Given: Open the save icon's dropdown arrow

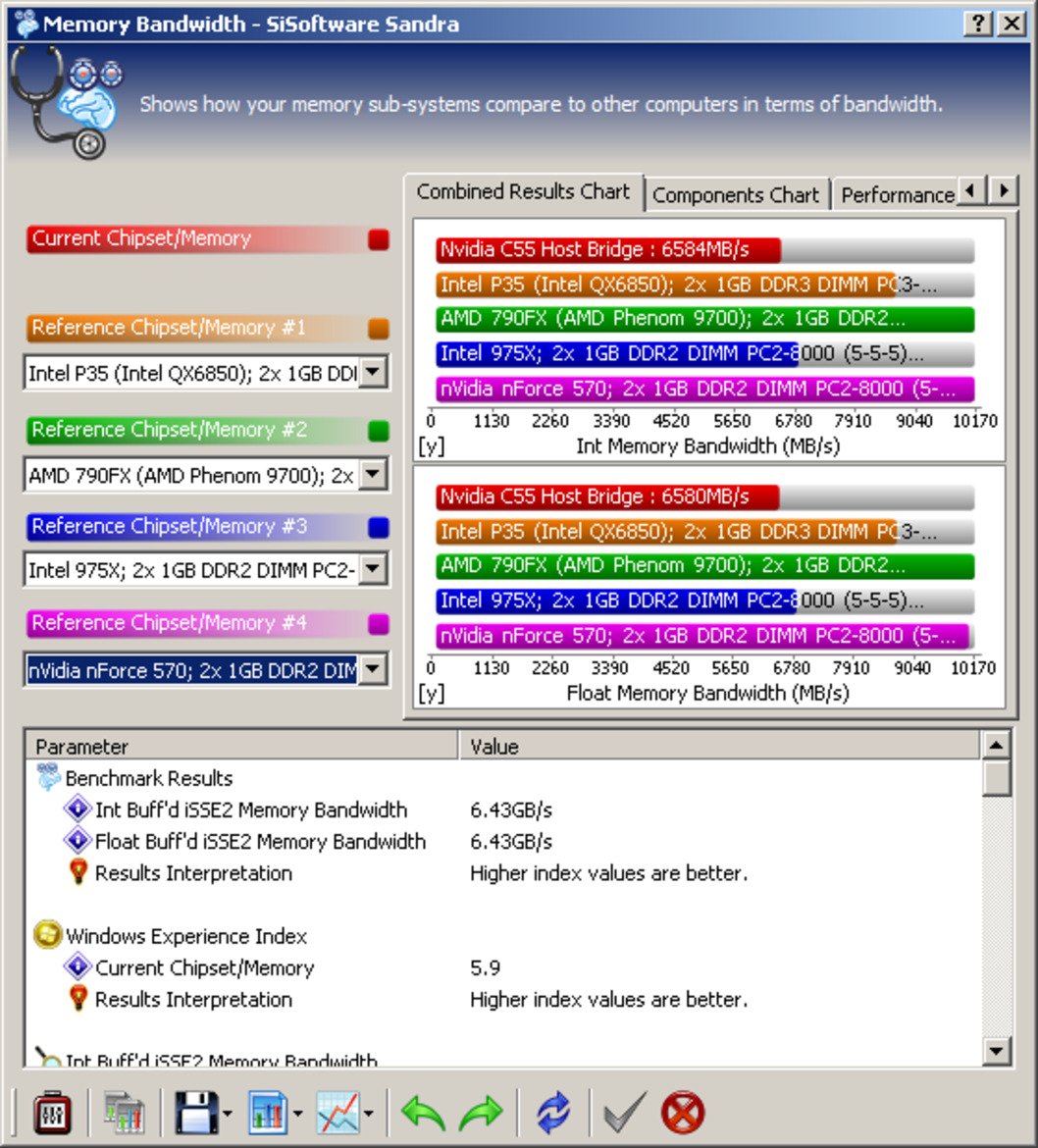Looking at the screenshot, I should point(227,1115).
